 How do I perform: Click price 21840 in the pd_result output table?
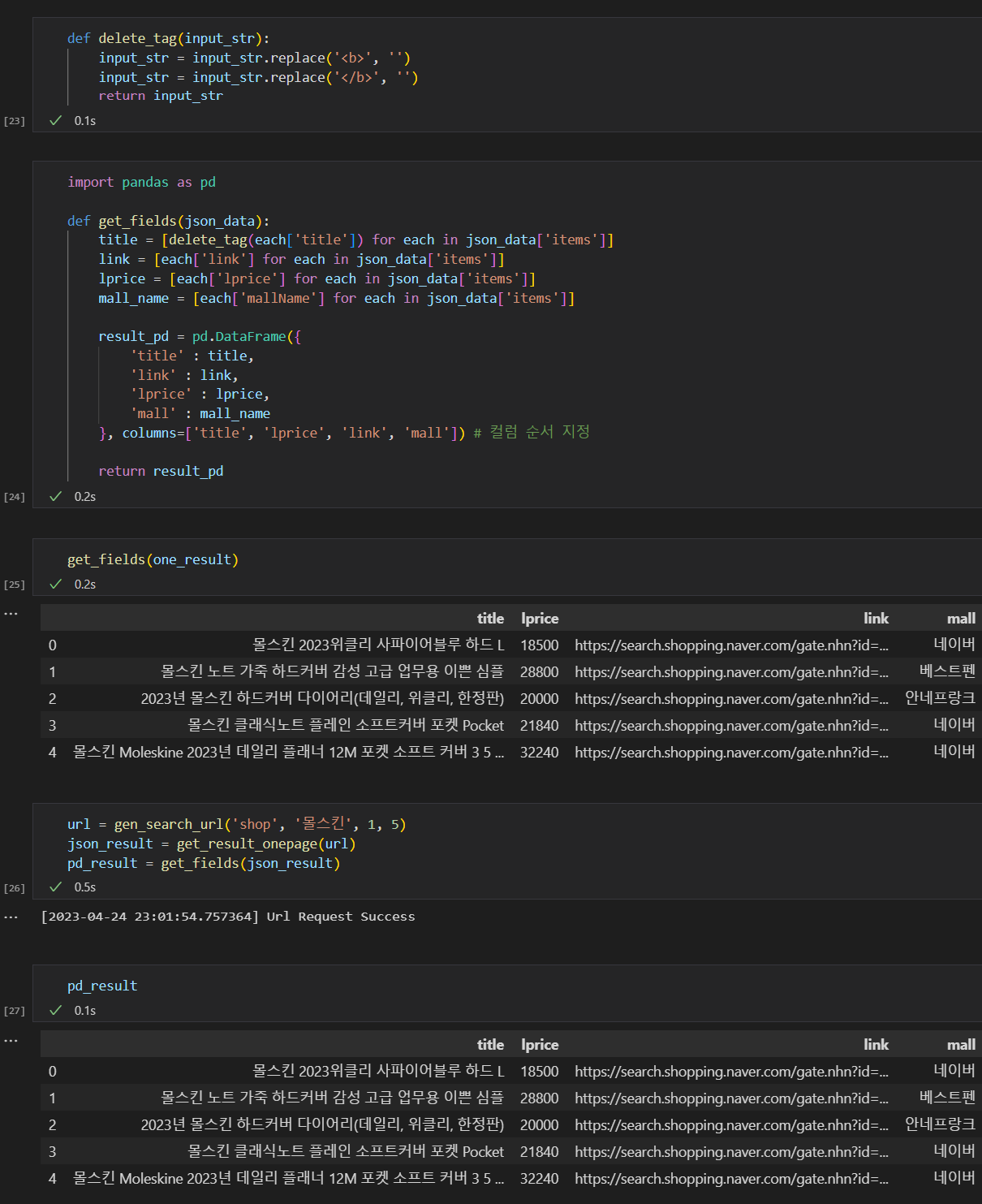[x=540, y=1151]
